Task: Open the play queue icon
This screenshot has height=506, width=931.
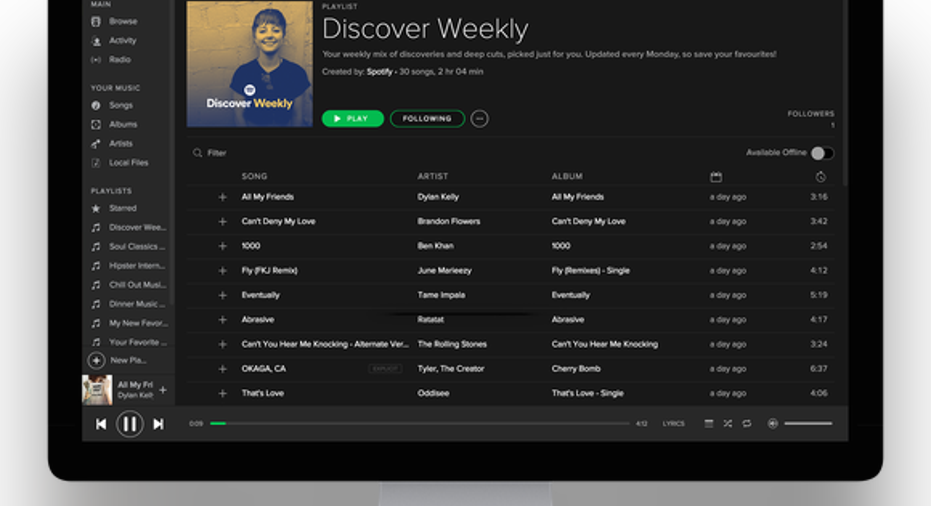Action: tap(709, 423)
